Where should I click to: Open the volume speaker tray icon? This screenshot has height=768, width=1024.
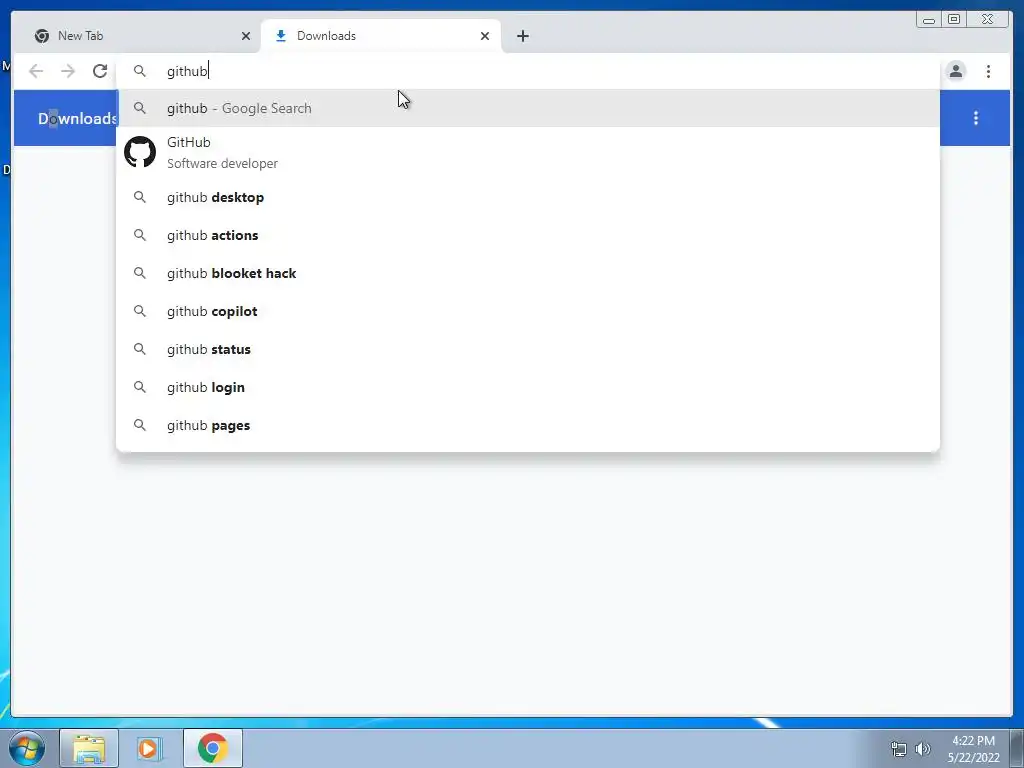pyautogui.click(x=923, y=749)
